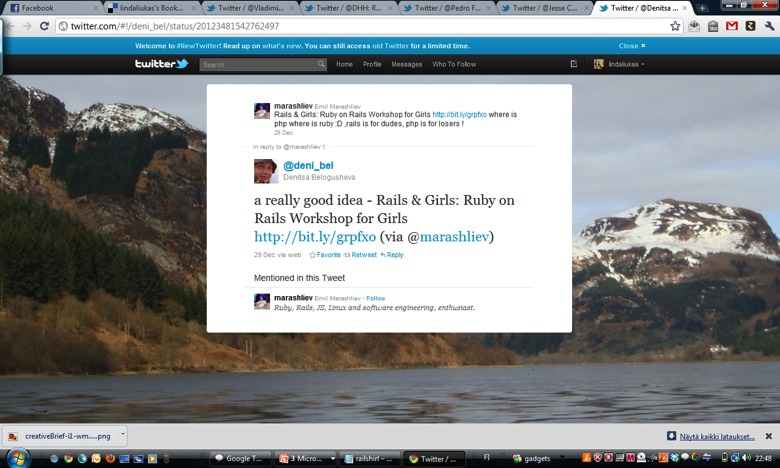The image size is (780, 468).
Task: Go back with the browser back arrow
Action: 9,26
